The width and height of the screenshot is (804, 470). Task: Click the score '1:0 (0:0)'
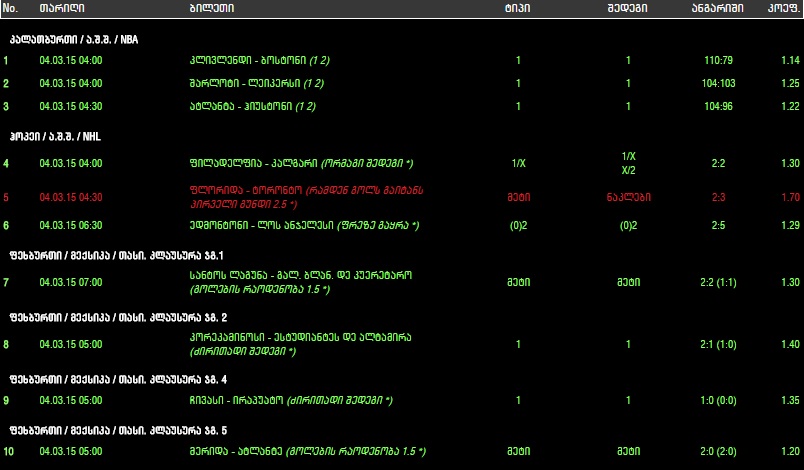pos(718,400)
